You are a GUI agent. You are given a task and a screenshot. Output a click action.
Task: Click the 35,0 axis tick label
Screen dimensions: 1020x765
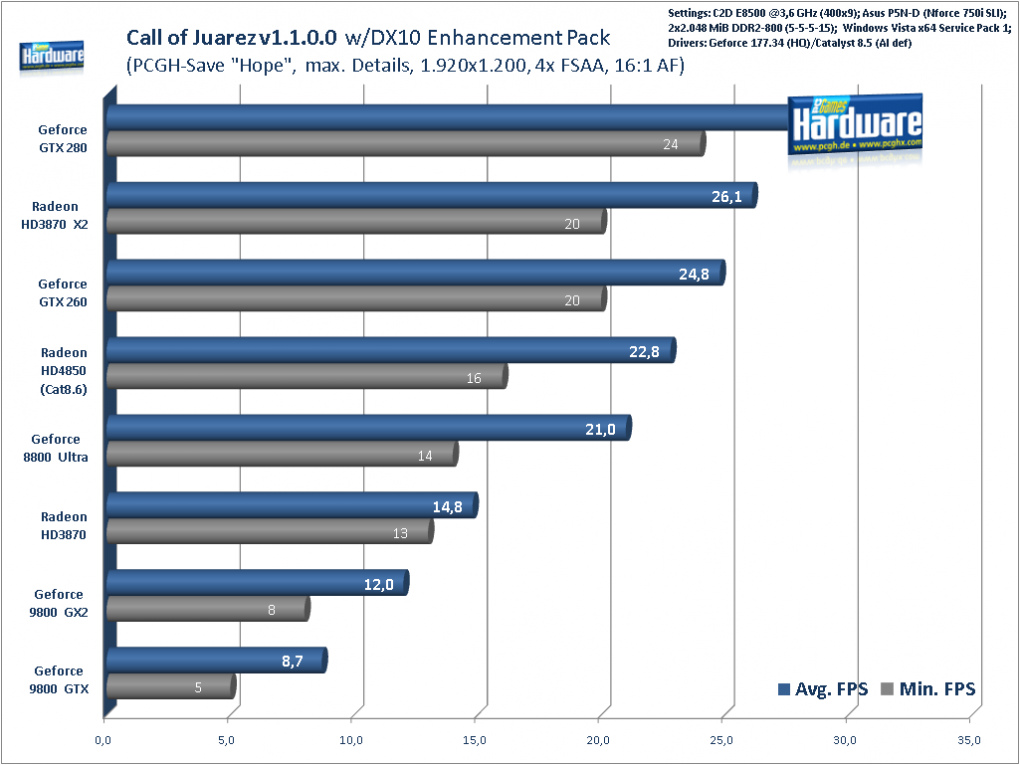[x=969, y=740]
